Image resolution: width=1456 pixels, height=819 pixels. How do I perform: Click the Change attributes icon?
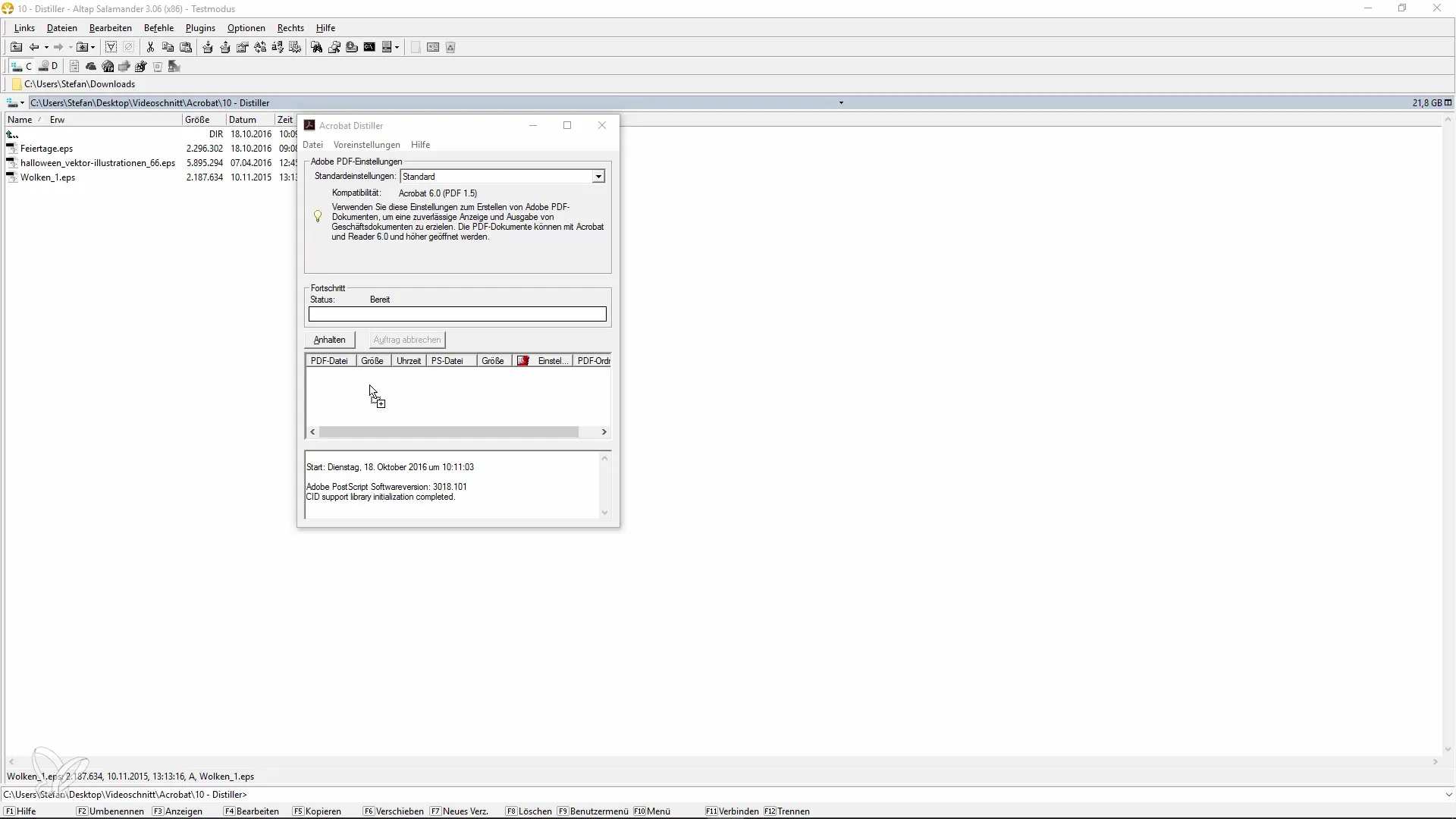[x=243, y=47]
